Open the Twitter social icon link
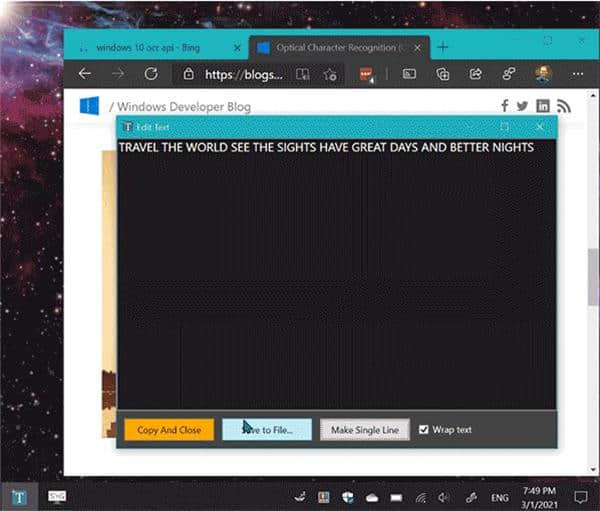This screenshot has height=511, width=600. point(523,106)
